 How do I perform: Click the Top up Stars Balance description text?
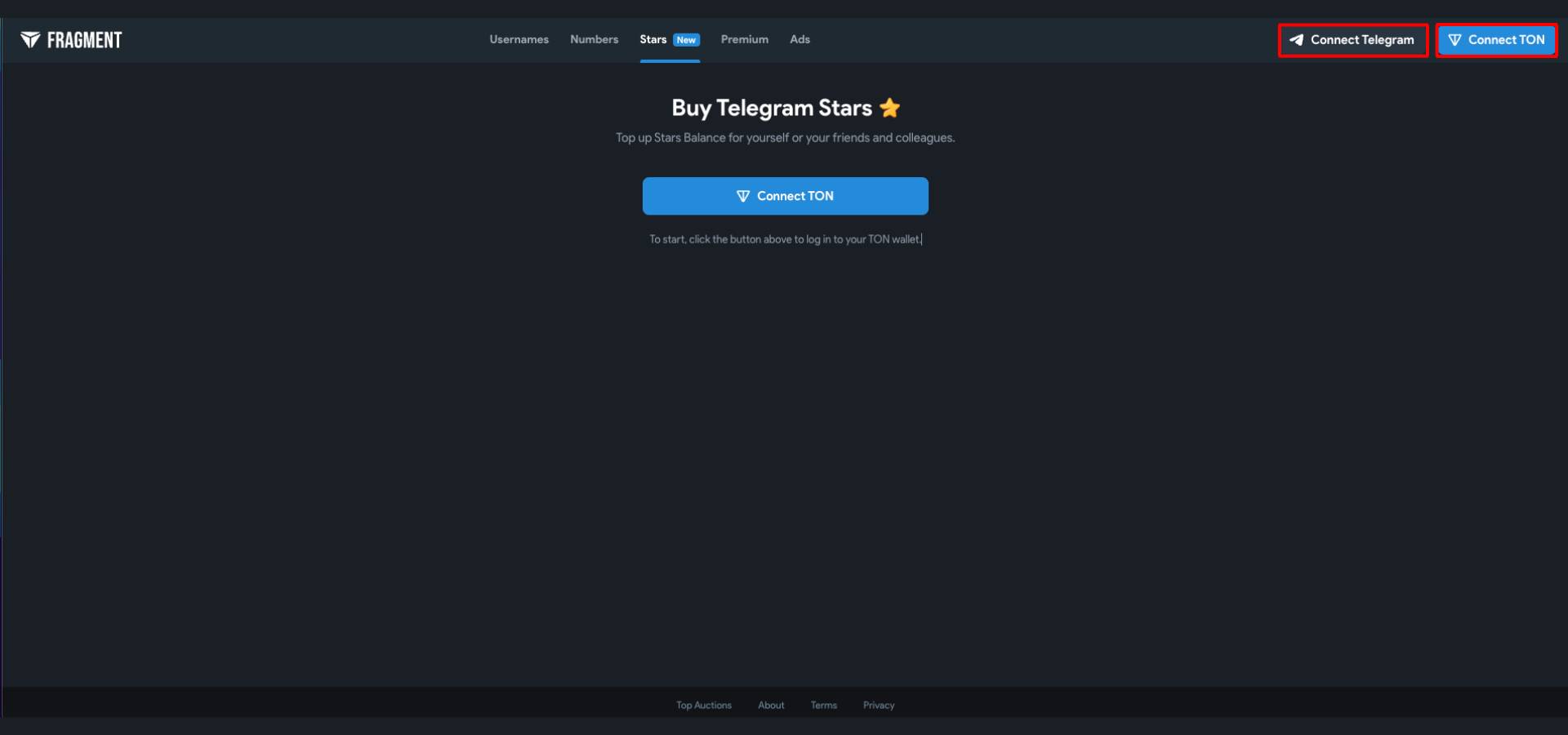coord(785,137)
